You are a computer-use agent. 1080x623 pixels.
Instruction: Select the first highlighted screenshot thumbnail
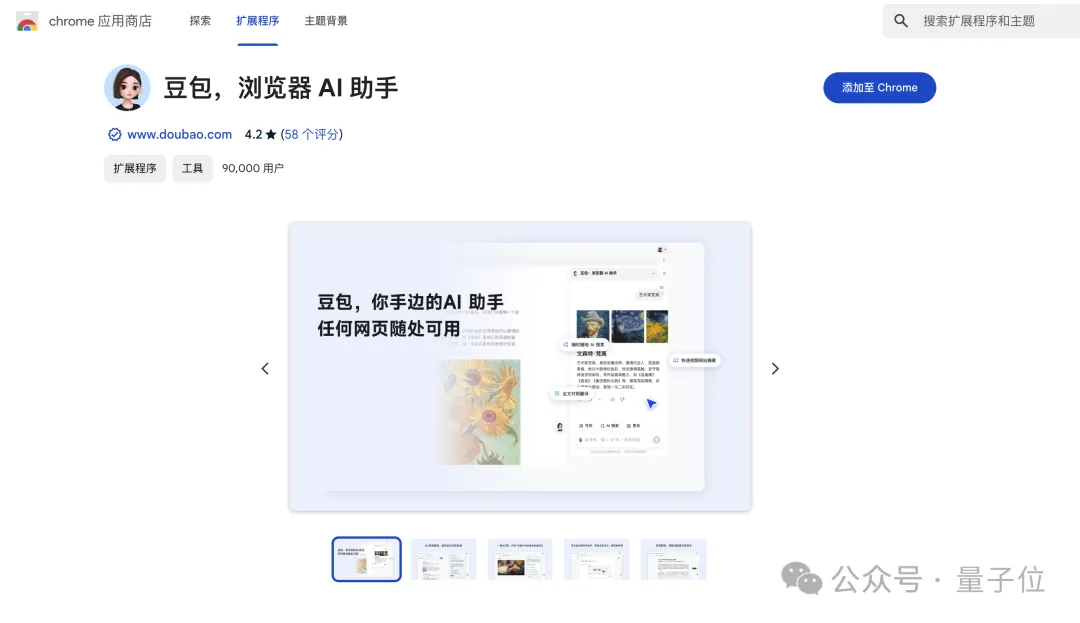pyautogui.click(x=366, y=559)
